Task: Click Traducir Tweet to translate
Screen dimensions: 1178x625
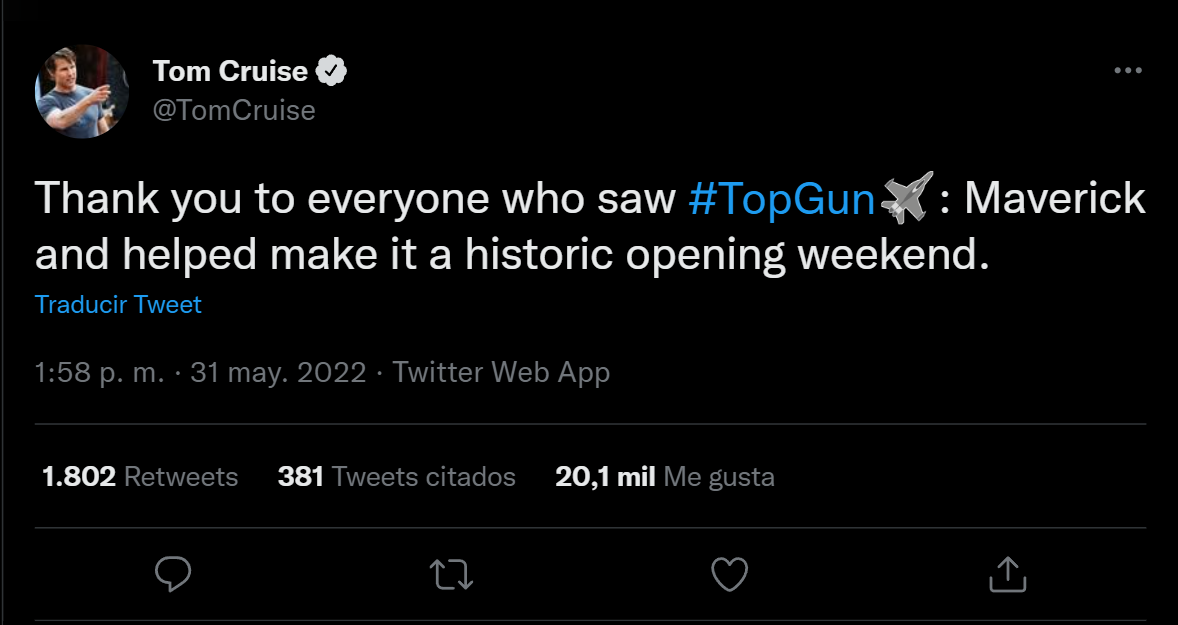Action: click(118, 305)
